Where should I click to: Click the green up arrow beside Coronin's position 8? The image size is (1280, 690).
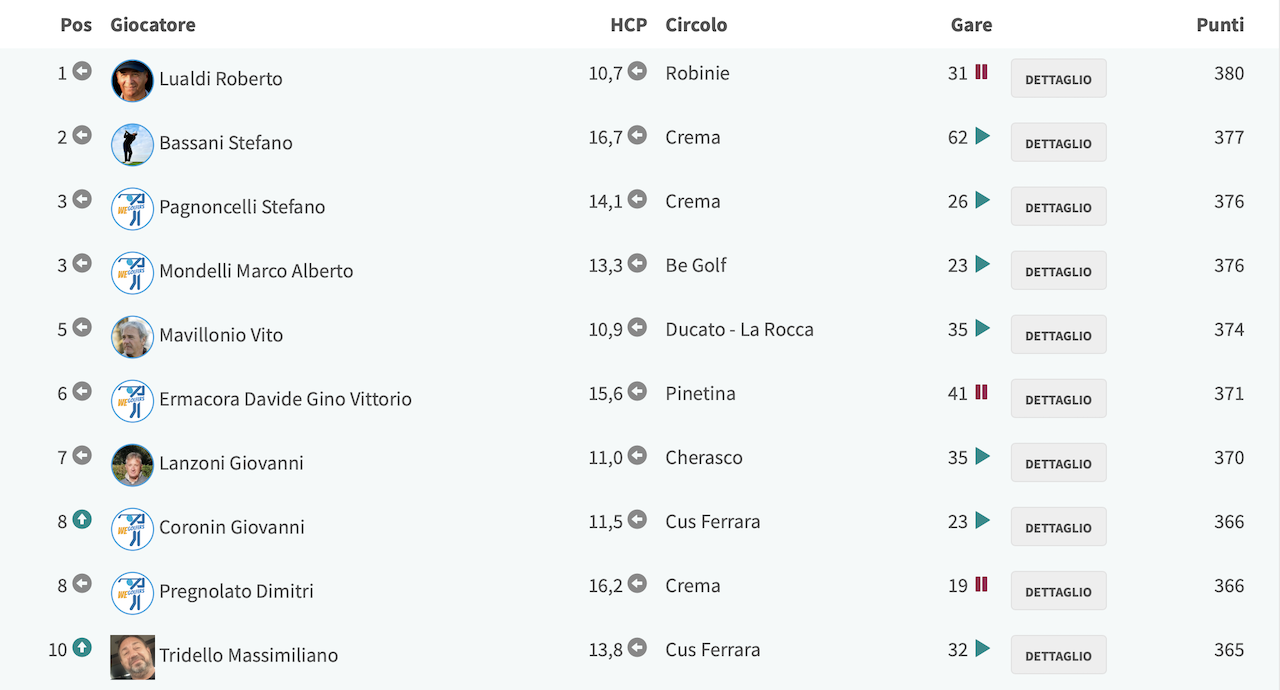82,520
